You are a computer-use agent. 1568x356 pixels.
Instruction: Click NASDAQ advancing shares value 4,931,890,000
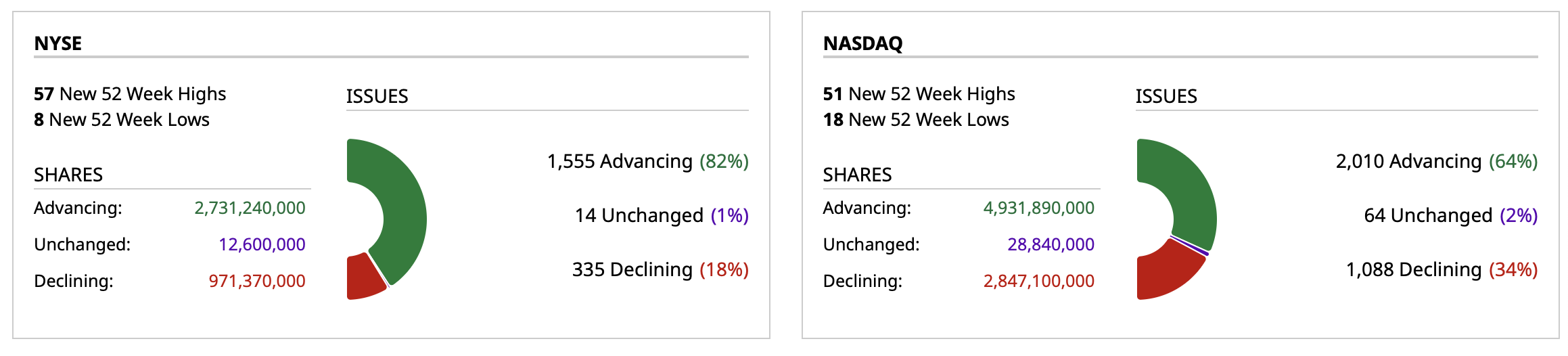click(x=1039, y=208)
